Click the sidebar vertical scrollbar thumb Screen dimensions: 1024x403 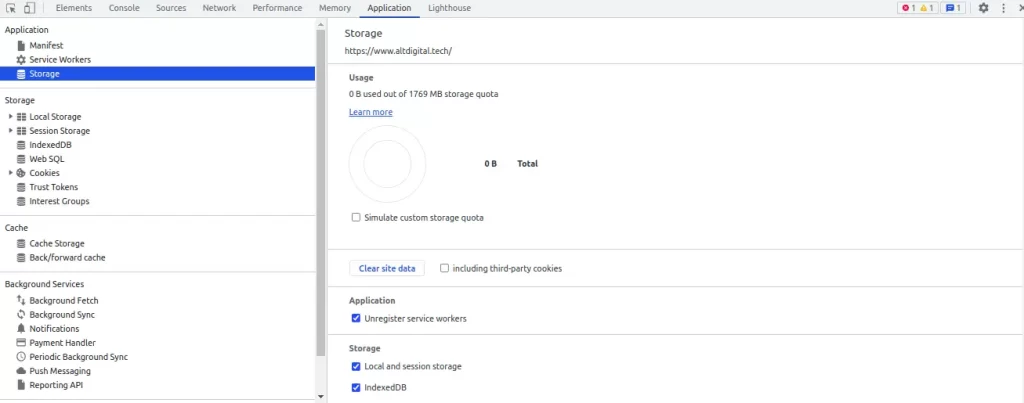point(320,193)
